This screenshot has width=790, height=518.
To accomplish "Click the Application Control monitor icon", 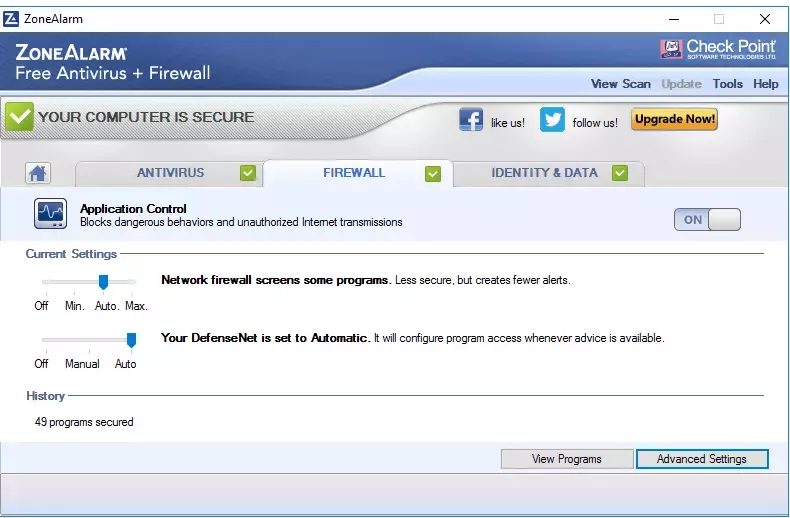I will pos(50,214).
